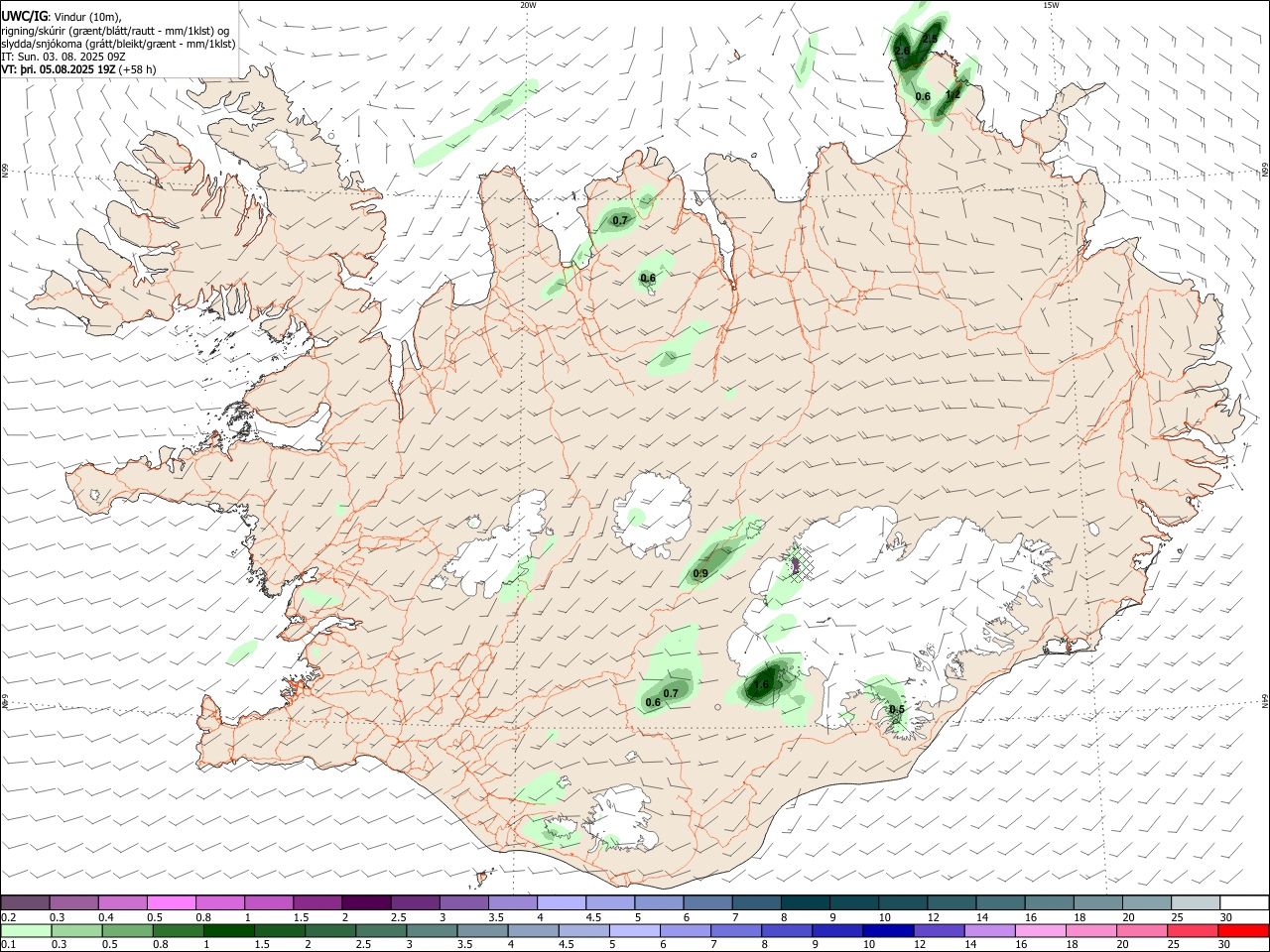
Task: Click the 2.5 precipitation value on the map
Action: (930, 39)
